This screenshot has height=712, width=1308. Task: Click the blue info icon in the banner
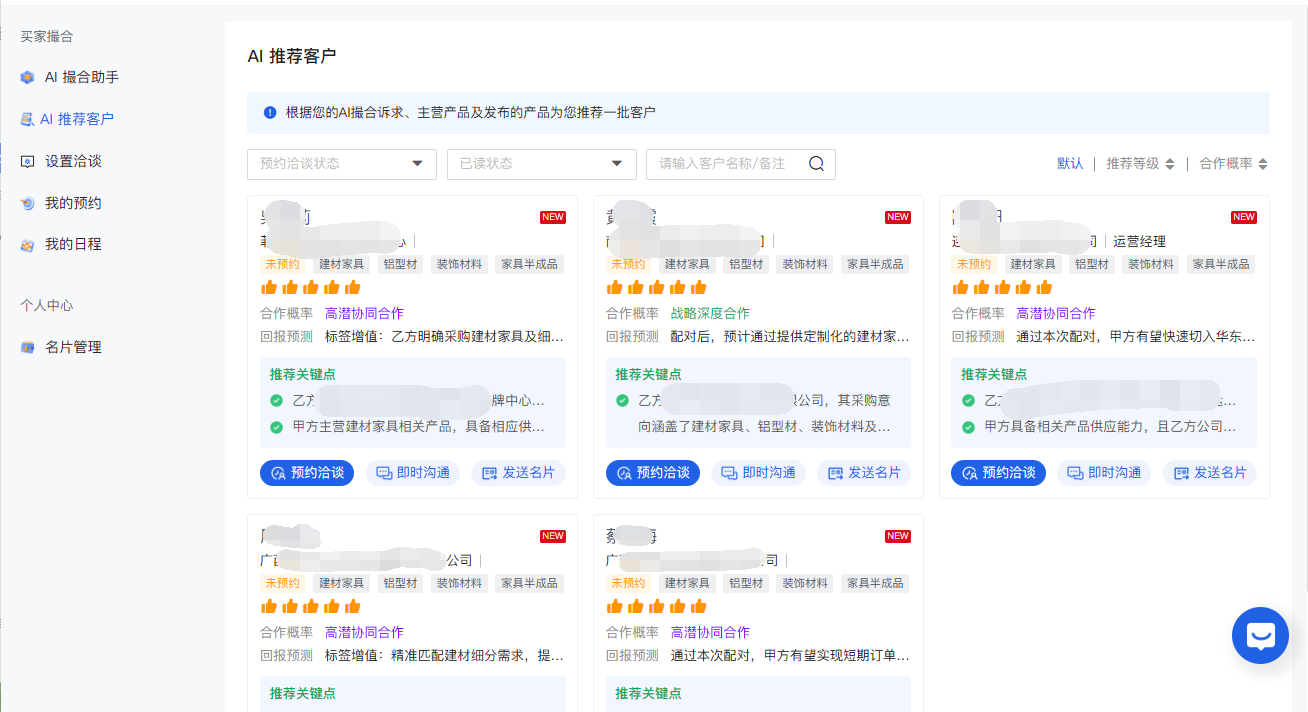coord(270,113)
